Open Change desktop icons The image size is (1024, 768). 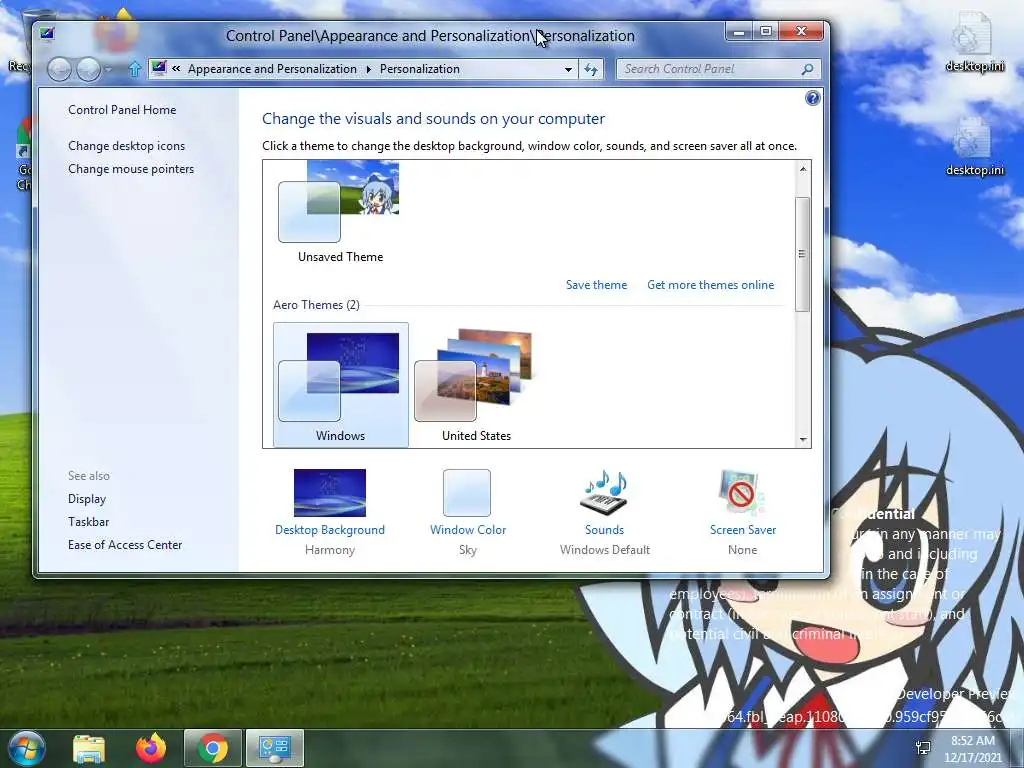[x=127, y=146]
